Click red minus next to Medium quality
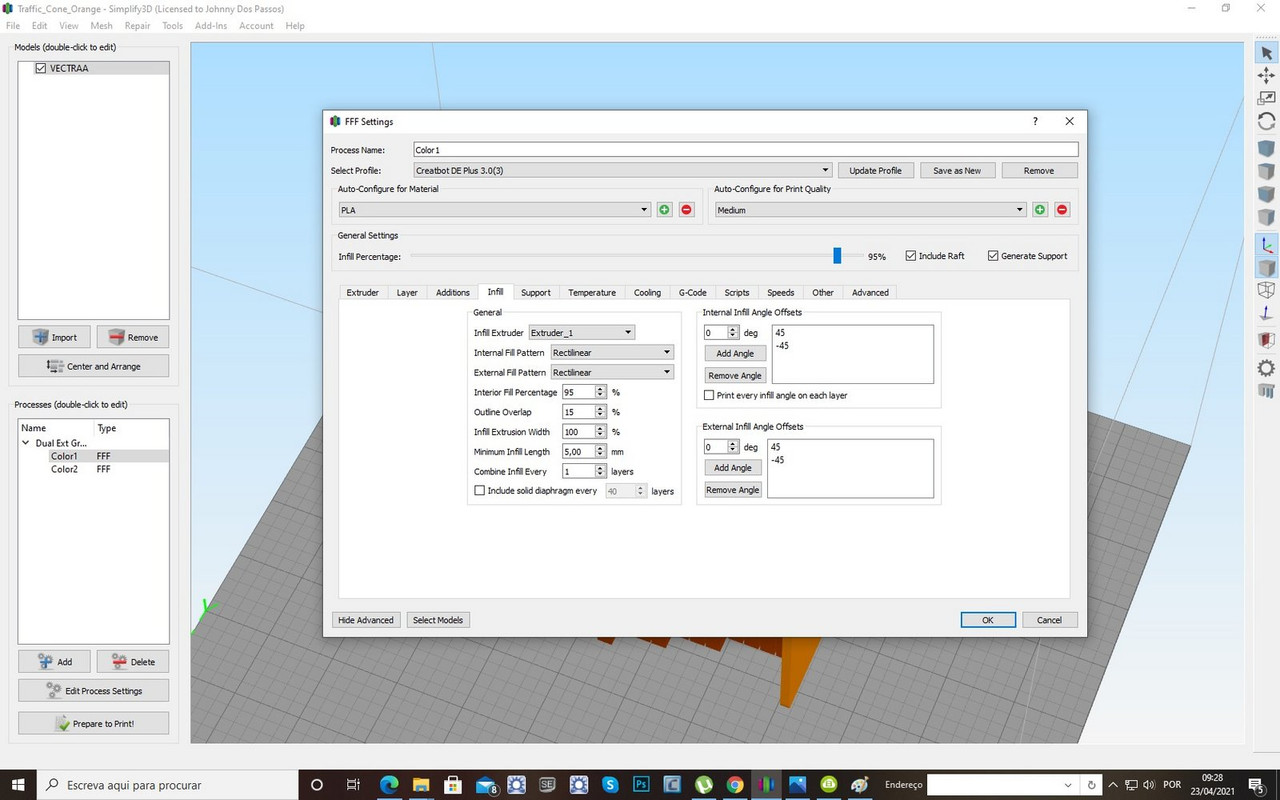The height and width of the screenshot is (800, 1280). point(1062,210)
